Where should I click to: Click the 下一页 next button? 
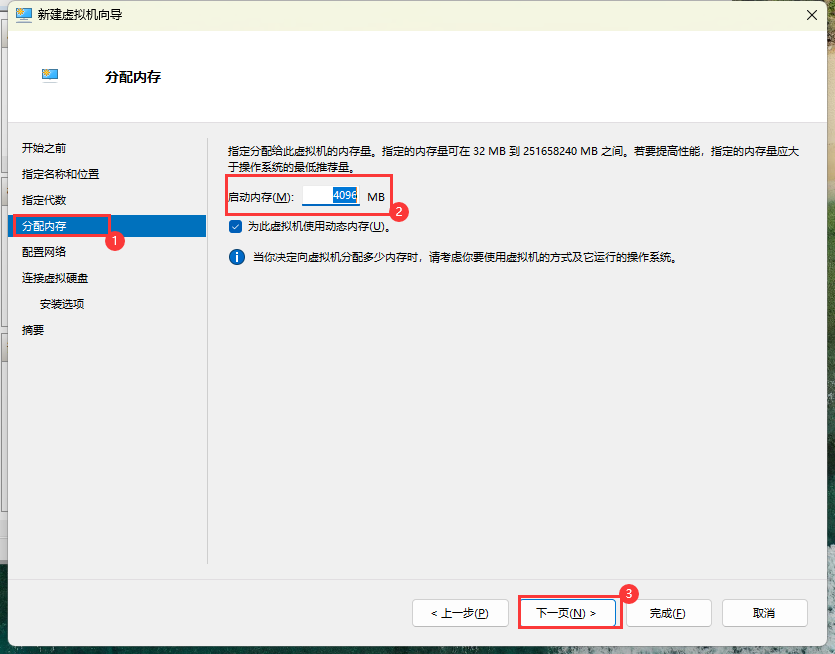pos(566,613)
